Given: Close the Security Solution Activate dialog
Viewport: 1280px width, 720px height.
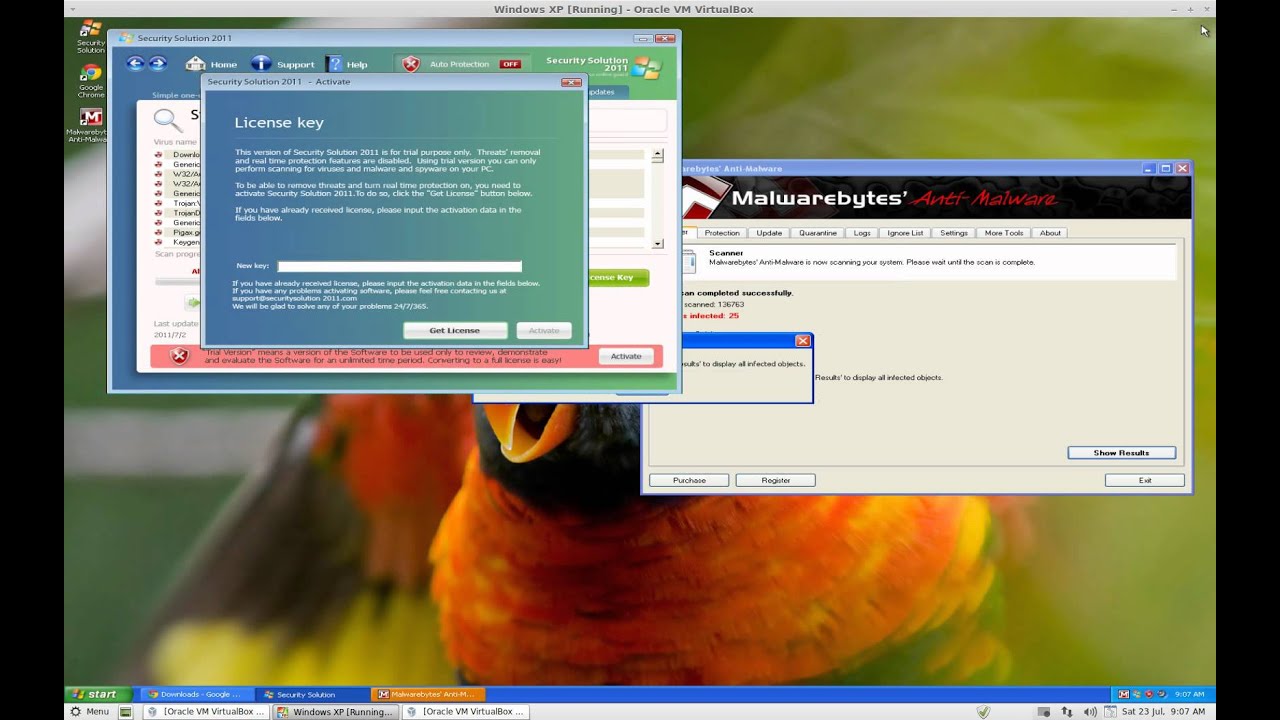Looking at the screenshot, I should tap(571, 82).
